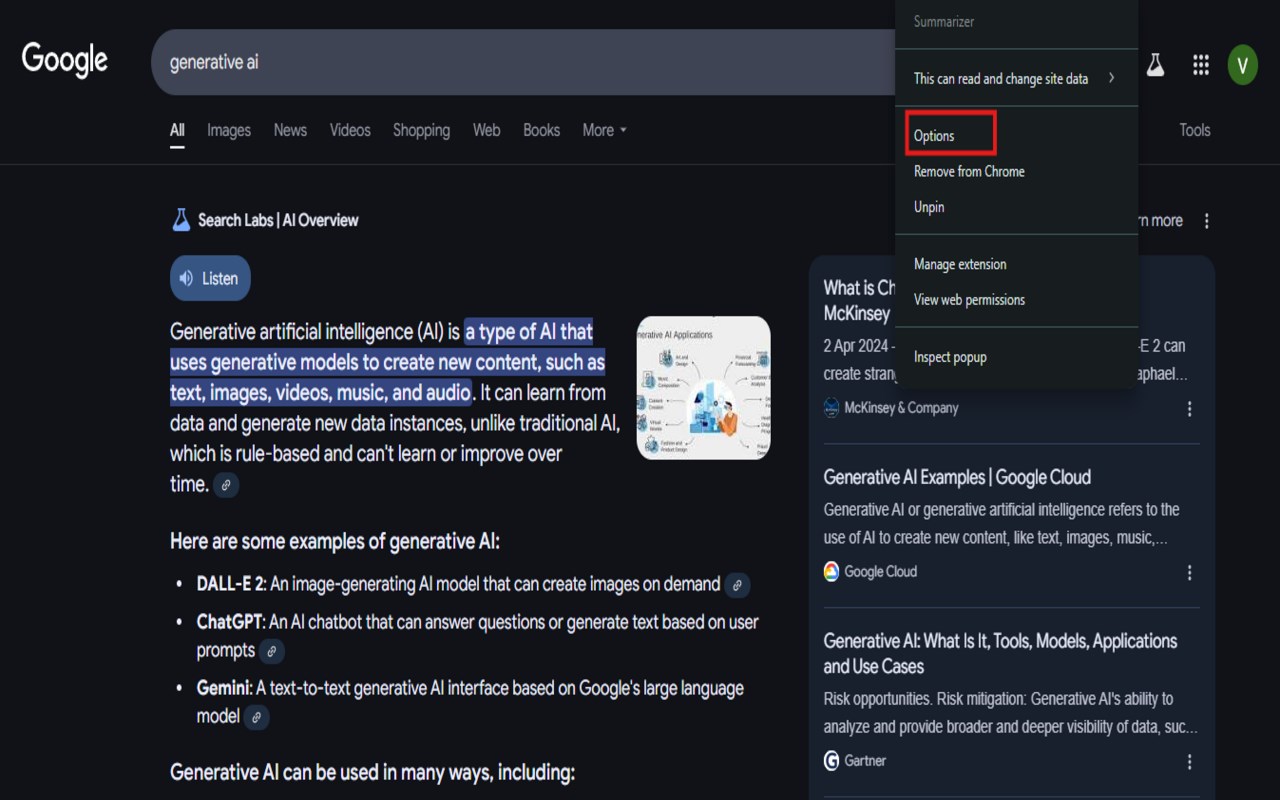The image size is (1280, 800).
Task: Expand the More search filters dropdown
Action: tap(604, 130)
